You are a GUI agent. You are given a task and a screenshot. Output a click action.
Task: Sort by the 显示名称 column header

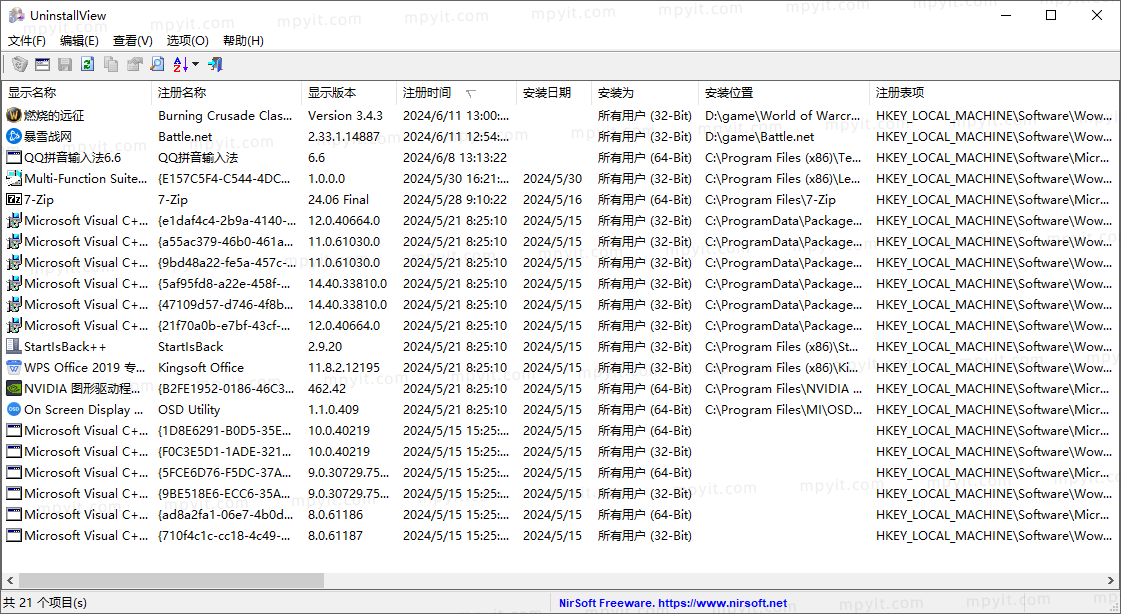(77, 93)
